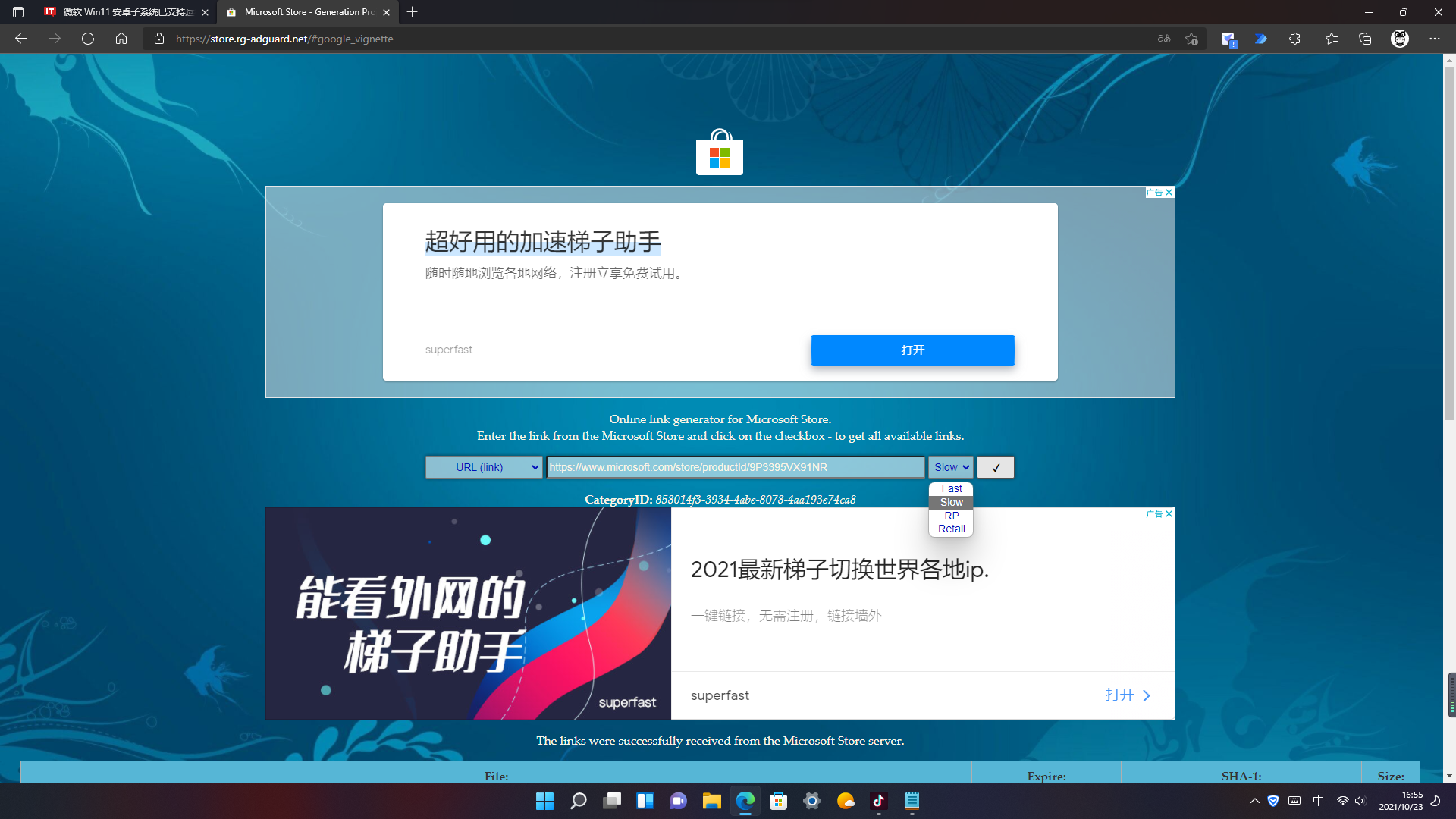The image size is (1456, 819).
Task: Click the checkmark submit button
Action: point(995,467)
